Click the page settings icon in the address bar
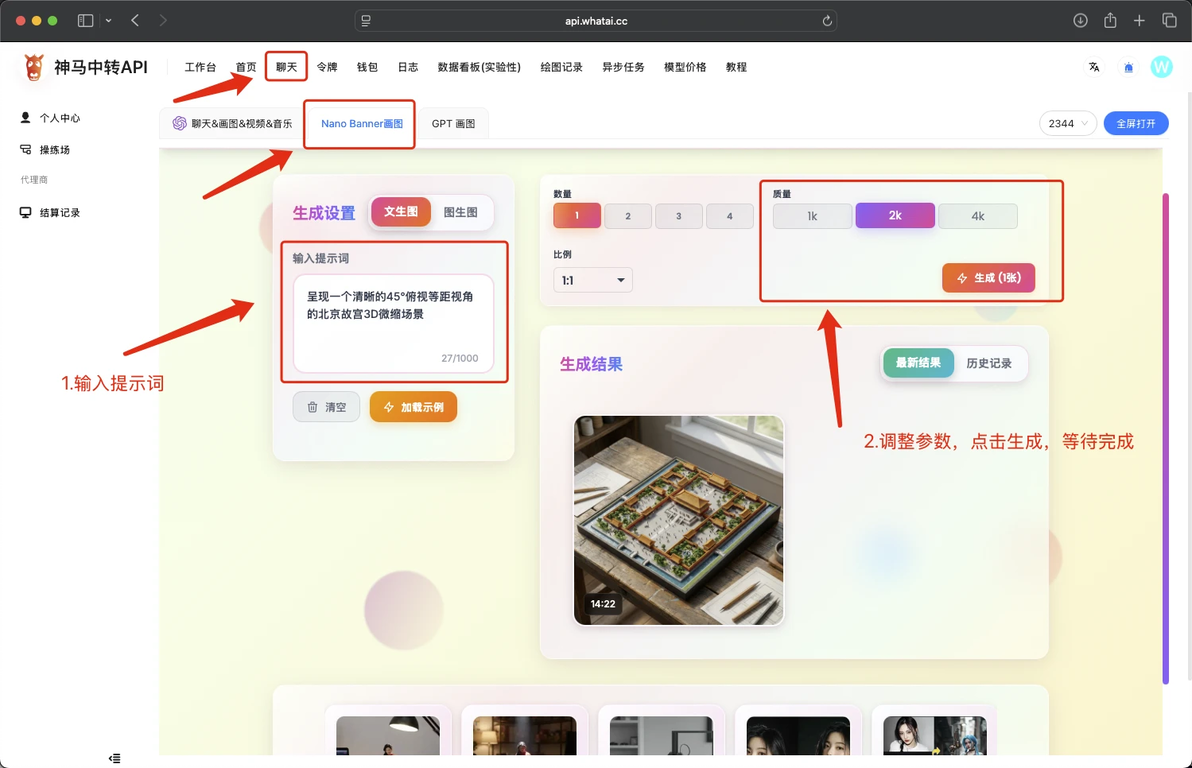1192x768 pixels. tap(366, 21)
